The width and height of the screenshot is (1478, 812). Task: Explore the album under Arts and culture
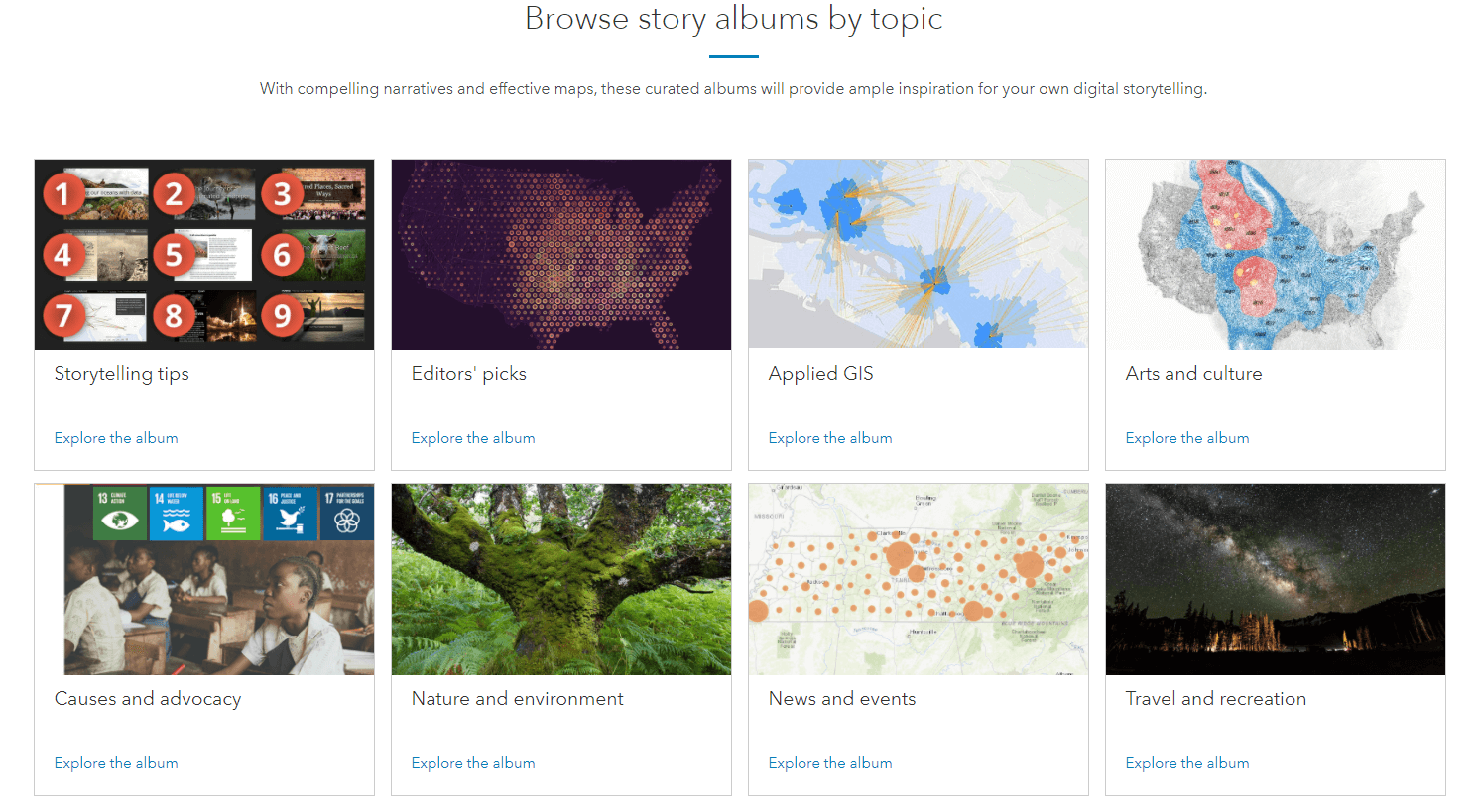[1187, 438]
